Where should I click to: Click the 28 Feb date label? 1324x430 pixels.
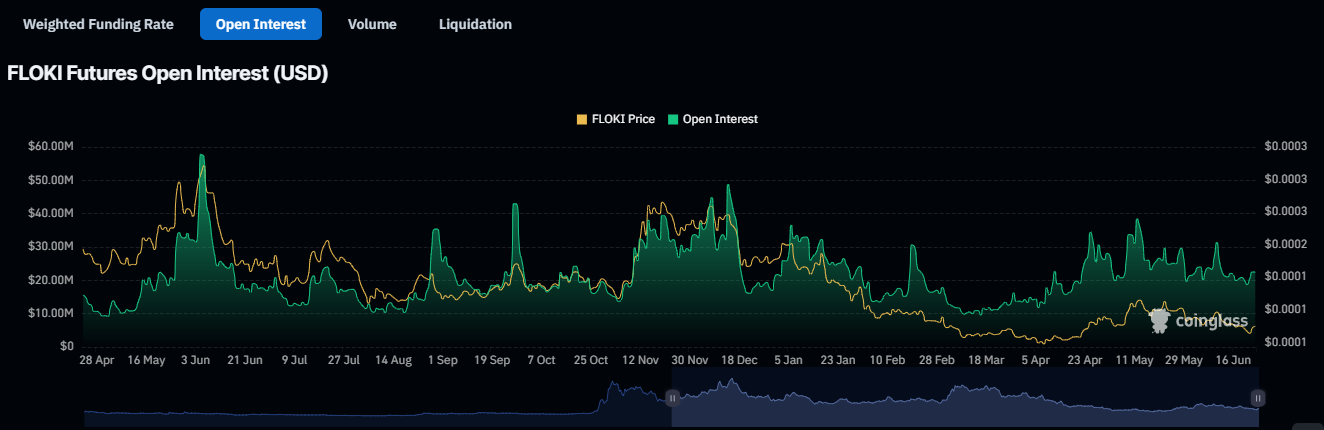click(935, 360)
